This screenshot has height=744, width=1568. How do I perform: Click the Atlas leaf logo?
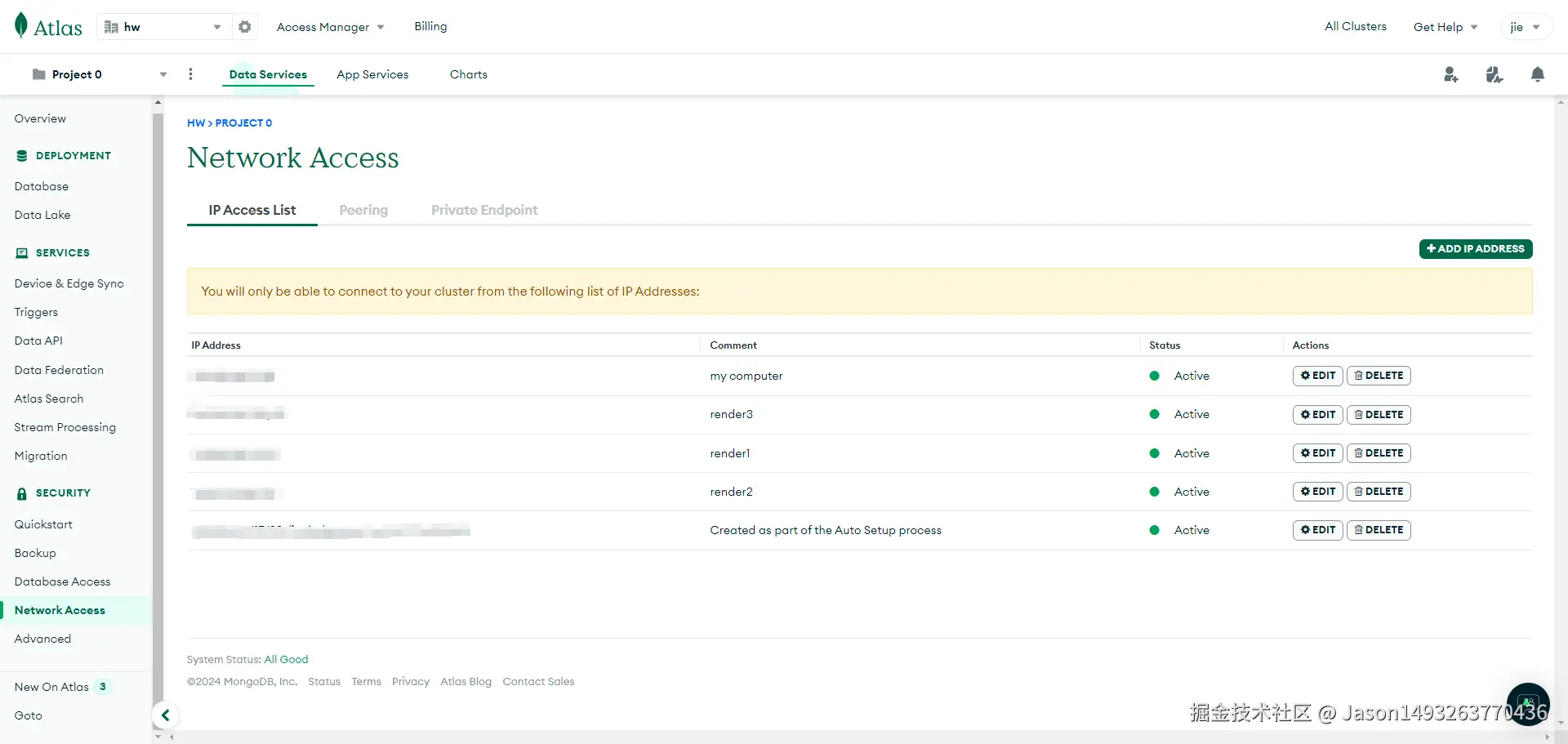[22, 26]
